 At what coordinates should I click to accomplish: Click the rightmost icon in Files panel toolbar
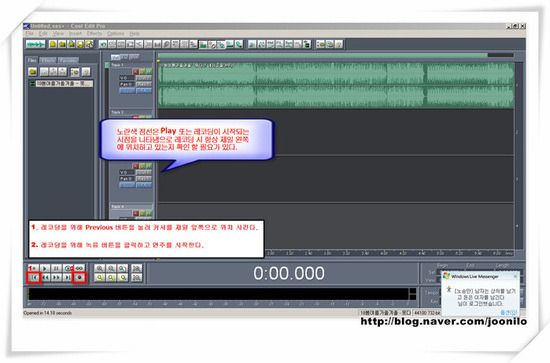point(86,72)
